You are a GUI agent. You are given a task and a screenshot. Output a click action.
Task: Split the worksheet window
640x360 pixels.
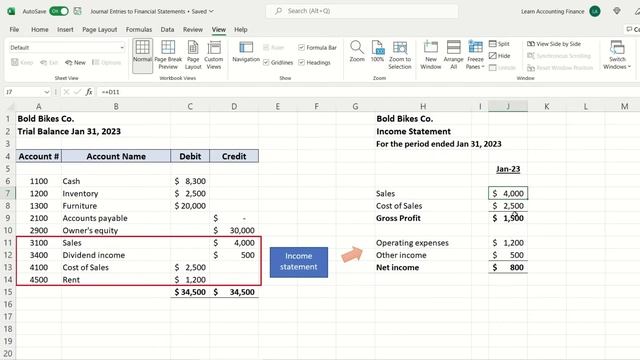pyautogui.click(x=500, y=44)
